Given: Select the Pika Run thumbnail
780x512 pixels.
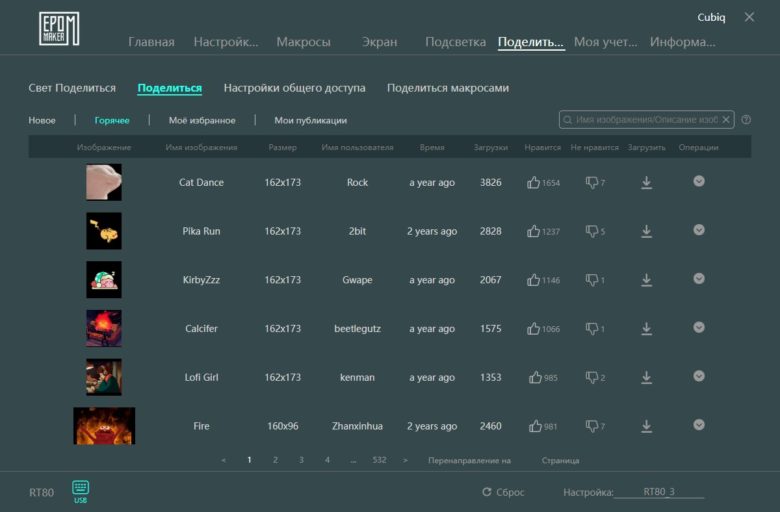Looking at the screenshot, I should click(x=104, y=231).
